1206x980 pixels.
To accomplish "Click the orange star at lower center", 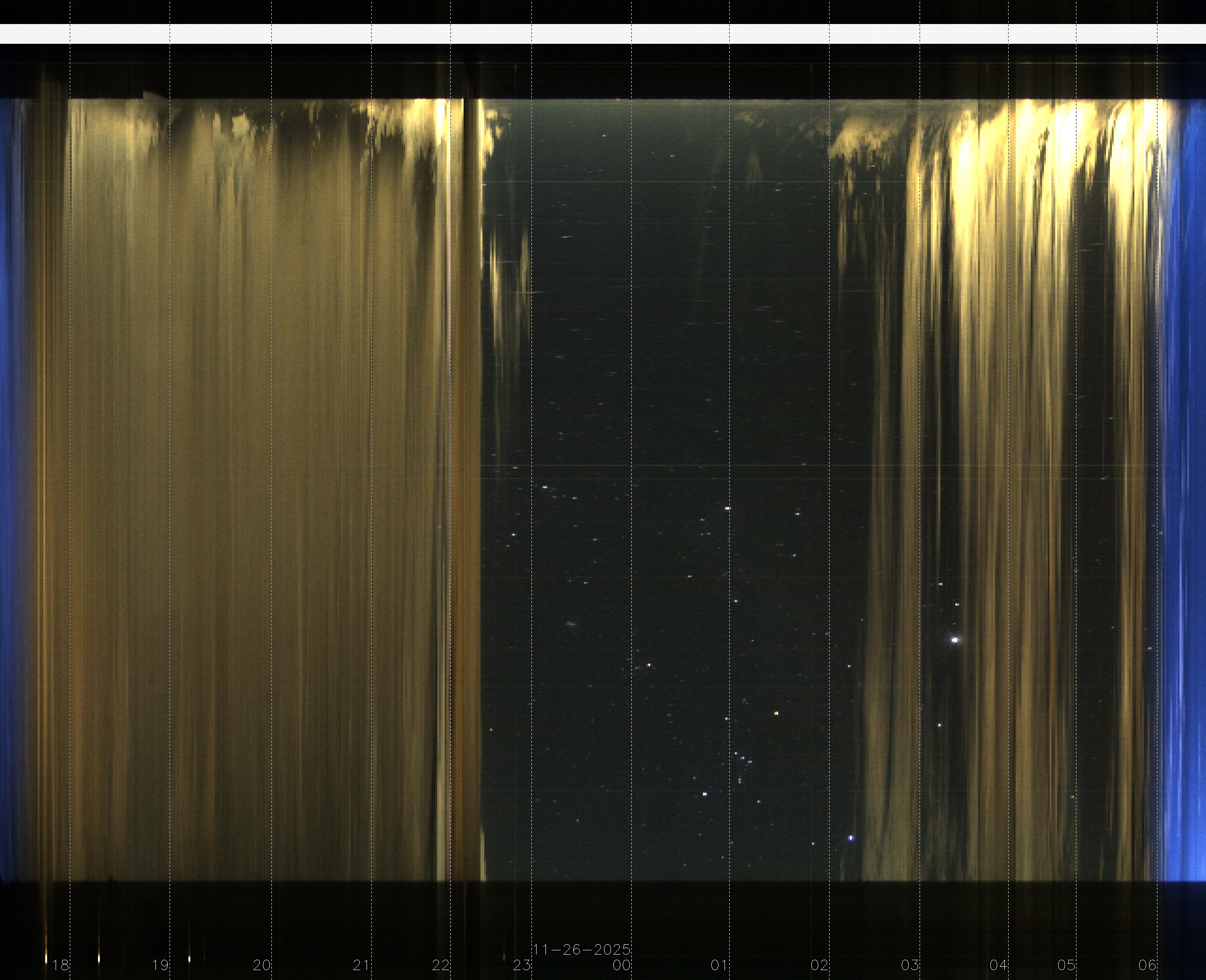I will click(776, 713).
